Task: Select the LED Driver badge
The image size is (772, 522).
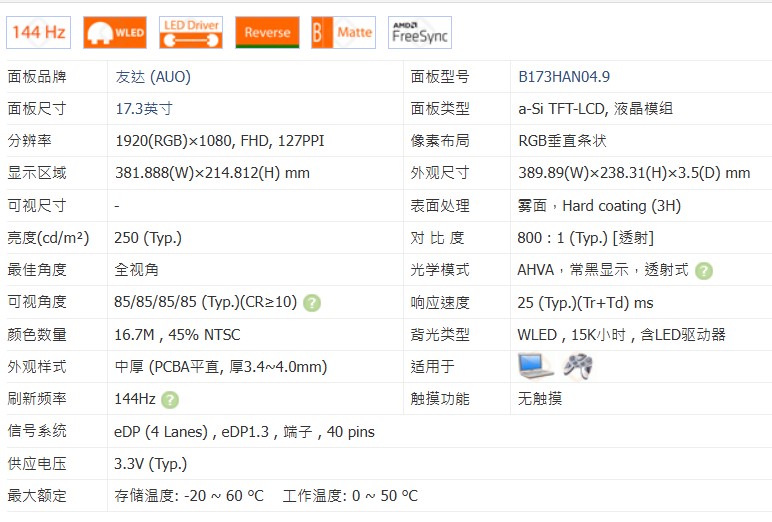Action: (x=191, y=32)
